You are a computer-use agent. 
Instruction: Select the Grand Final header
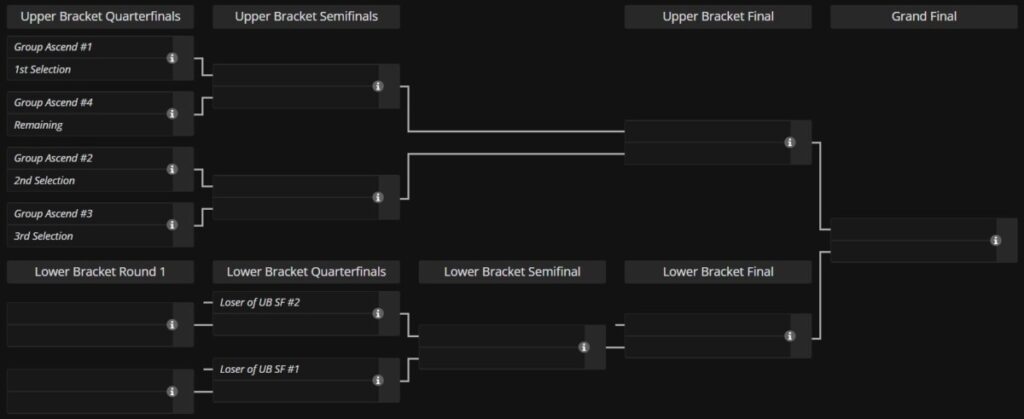[x=923, y=17]
